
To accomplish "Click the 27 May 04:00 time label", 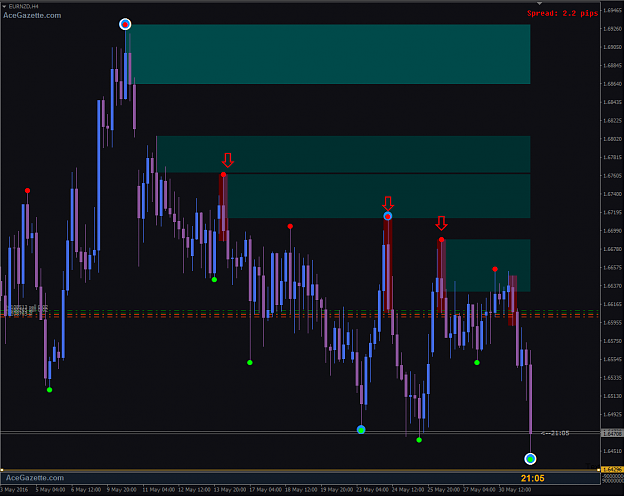I will 480,489.
